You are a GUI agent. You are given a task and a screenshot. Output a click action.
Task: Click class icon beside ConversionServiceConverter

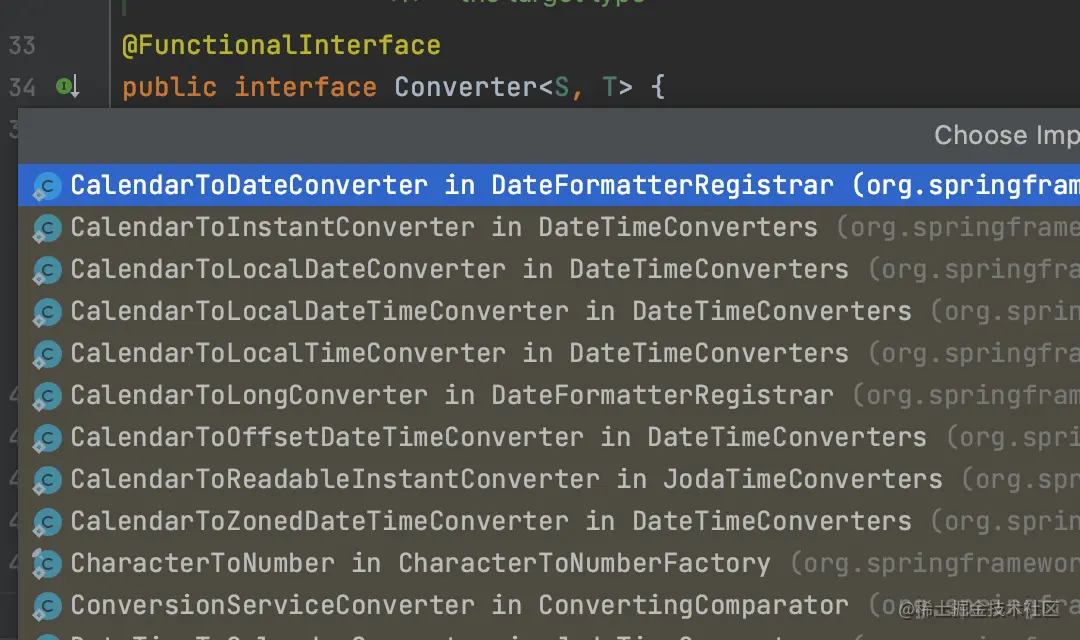pyautogui.click(x=47, y=606)
